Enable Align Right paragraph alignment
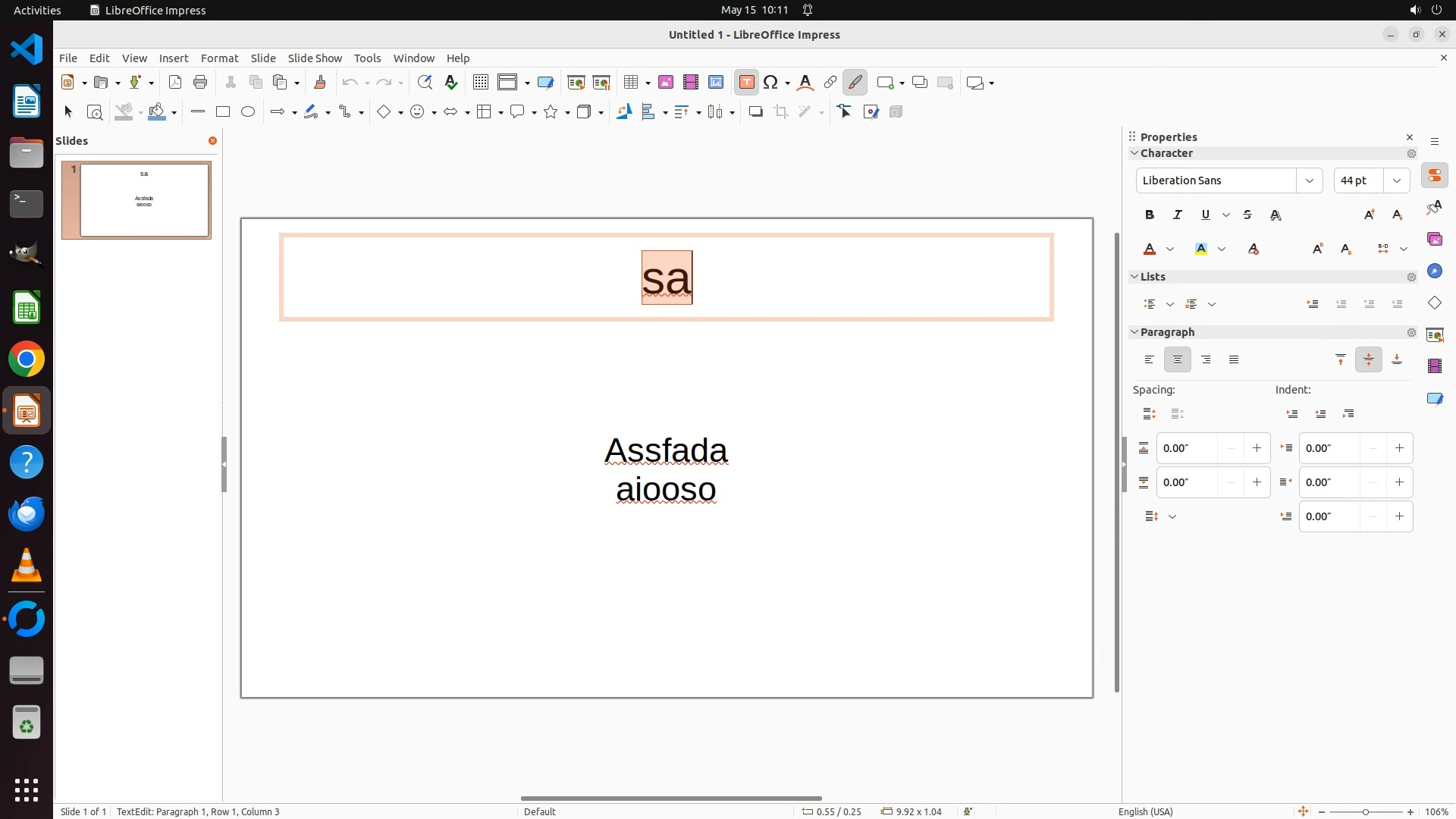 (x=1206, y=360)
